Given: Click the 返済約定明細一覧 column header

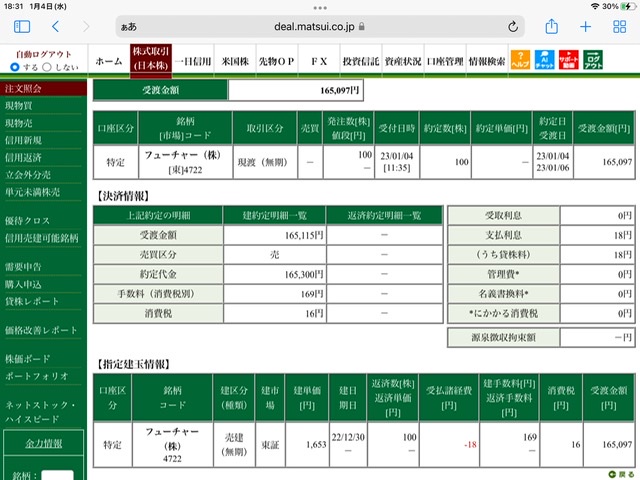Looking at the screenshot, I should point(384,215).
